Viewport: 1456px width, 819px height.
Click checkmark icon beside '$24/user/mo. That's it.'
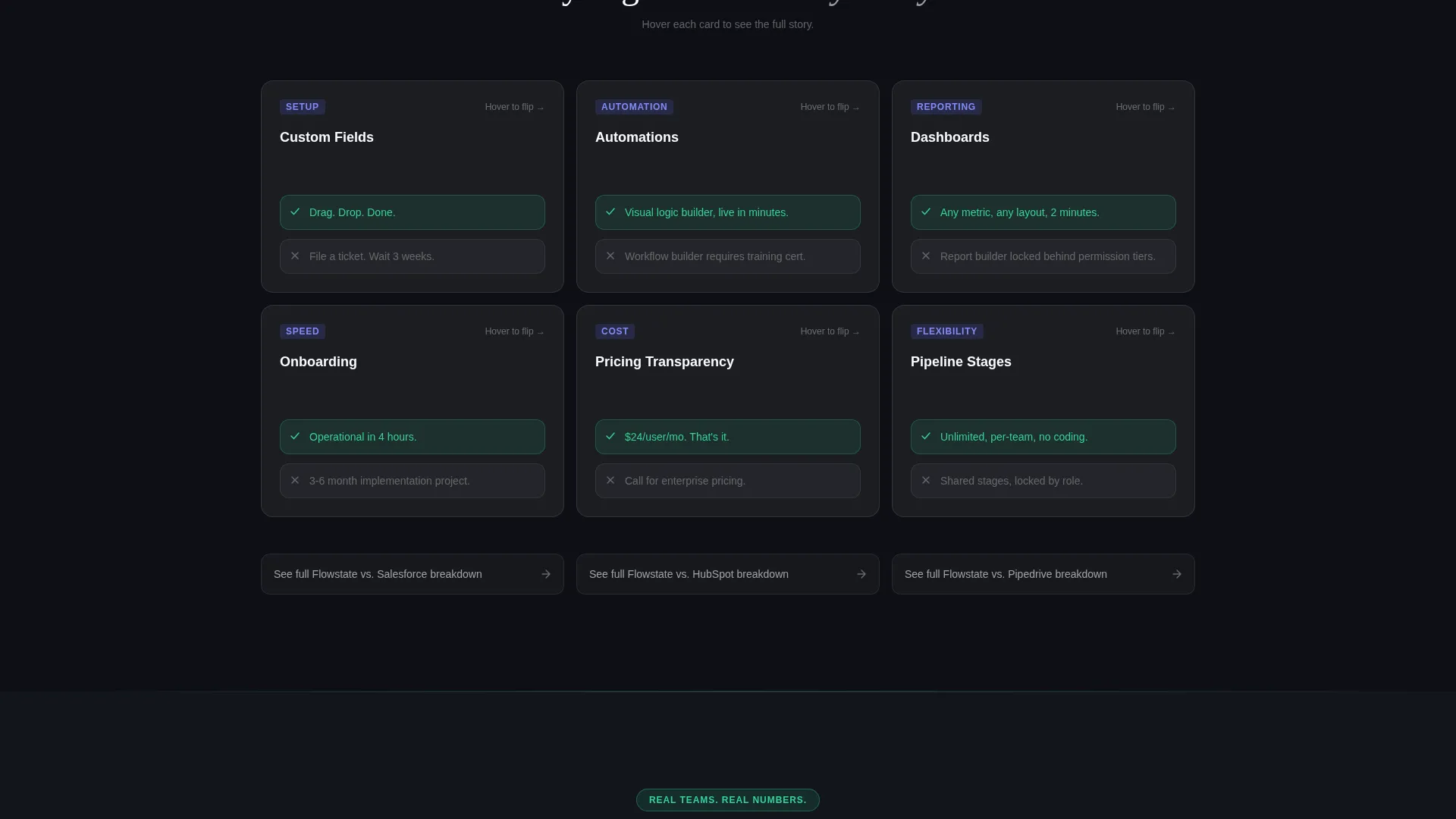(x=610, y=436)
